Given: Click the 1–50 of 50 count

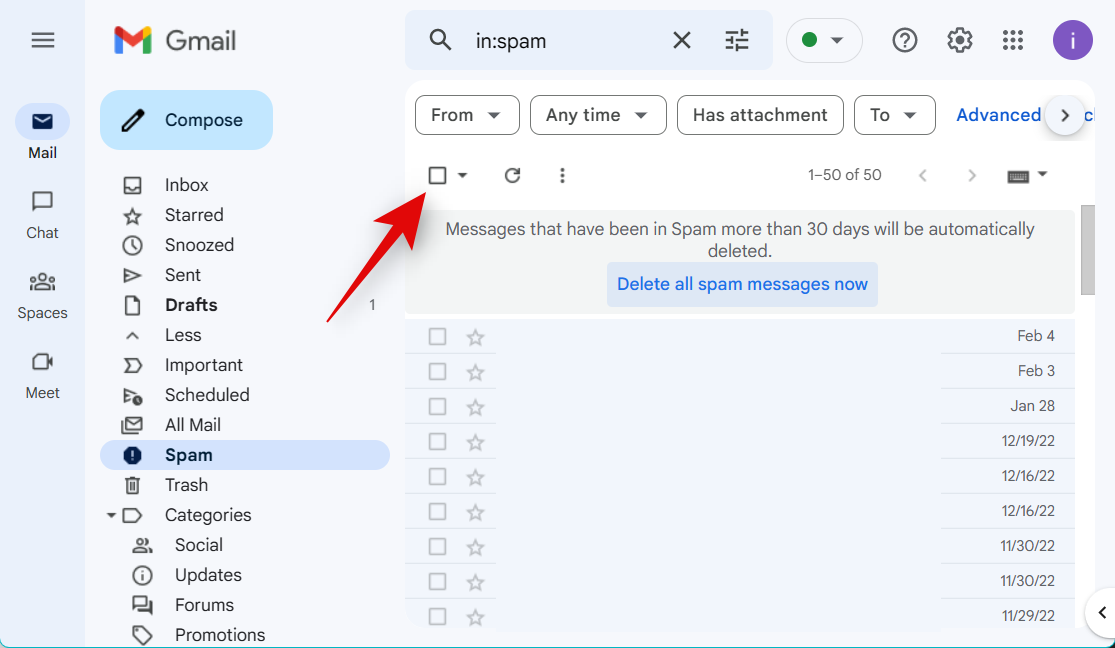Looking at the screenshot, I should coord(844,175).
